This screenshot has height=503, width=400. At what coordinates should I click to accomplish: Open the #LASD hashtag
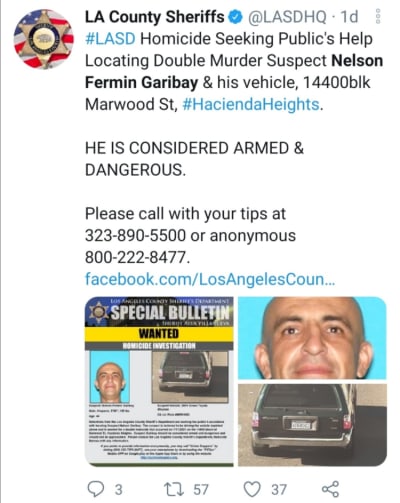coord(110,39)
